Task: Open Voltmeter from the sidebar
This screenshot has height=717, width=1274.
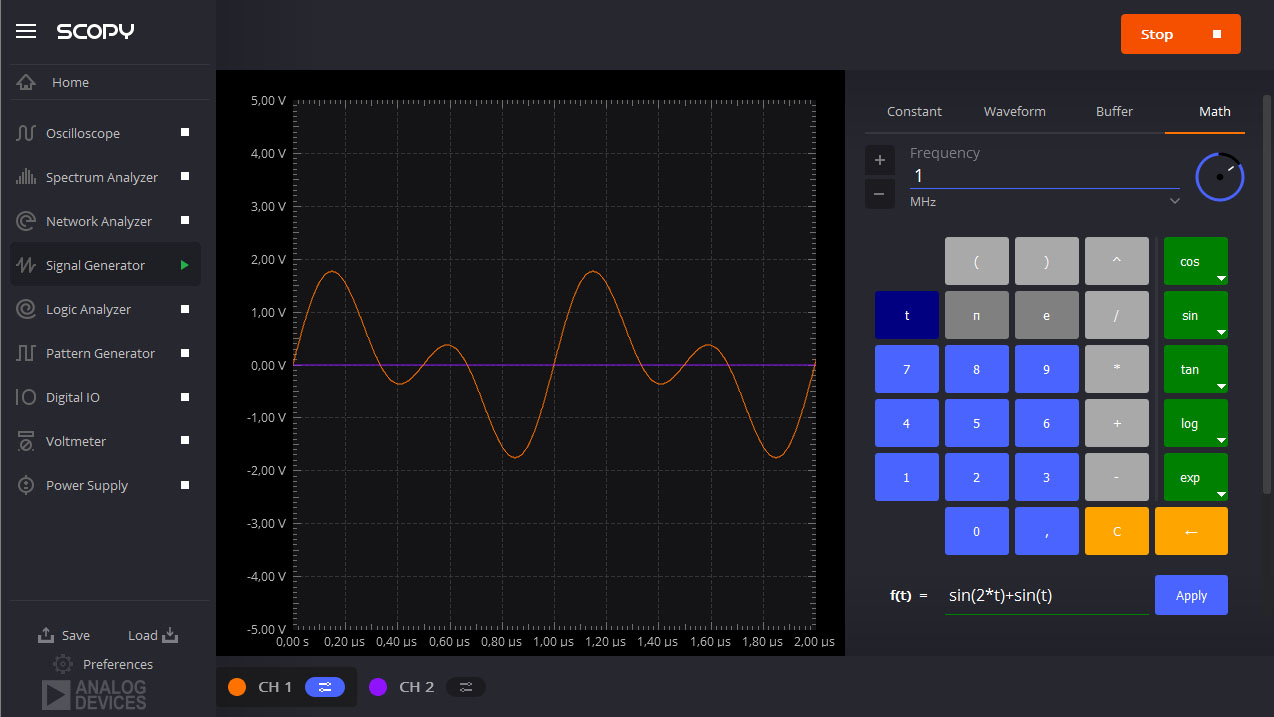Action: pos(105,441)
